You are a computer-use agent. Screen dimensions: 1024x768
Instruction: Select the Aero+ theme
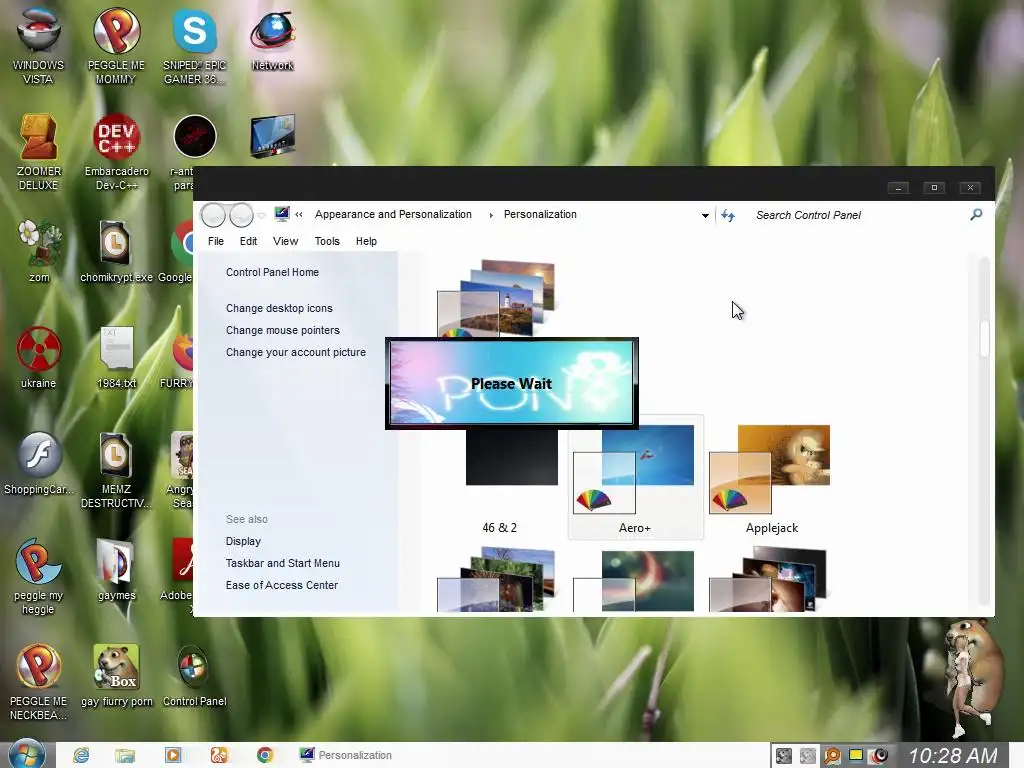pos(635,477)
